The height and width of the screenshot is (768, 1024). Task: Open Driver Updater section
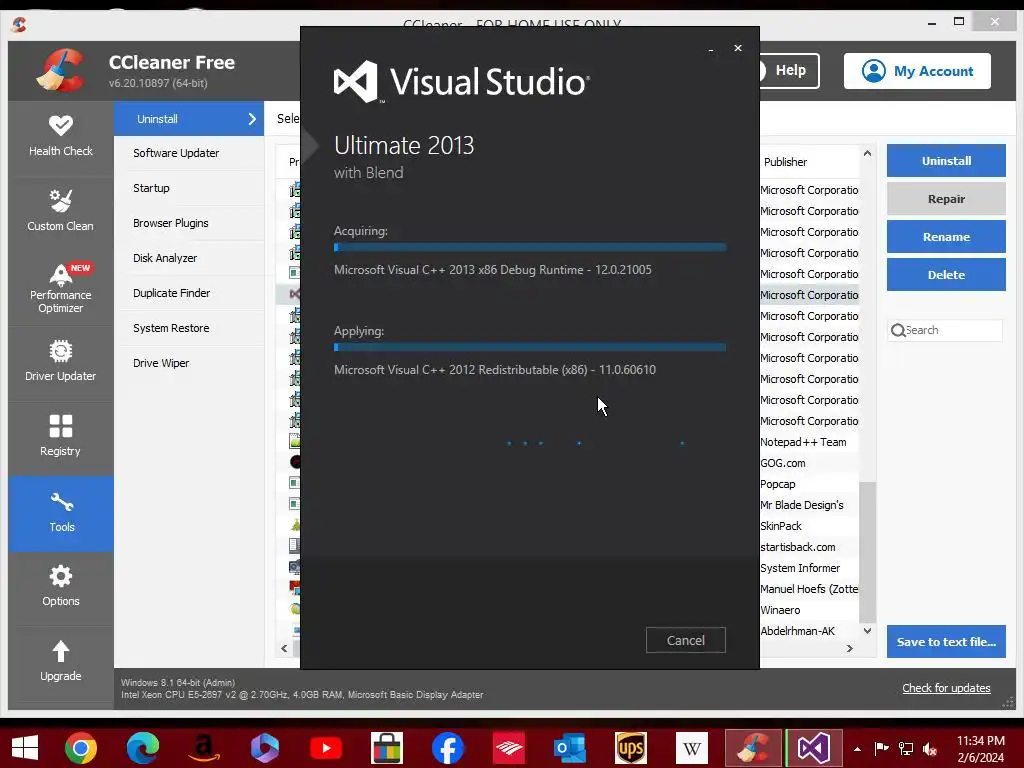61,360
